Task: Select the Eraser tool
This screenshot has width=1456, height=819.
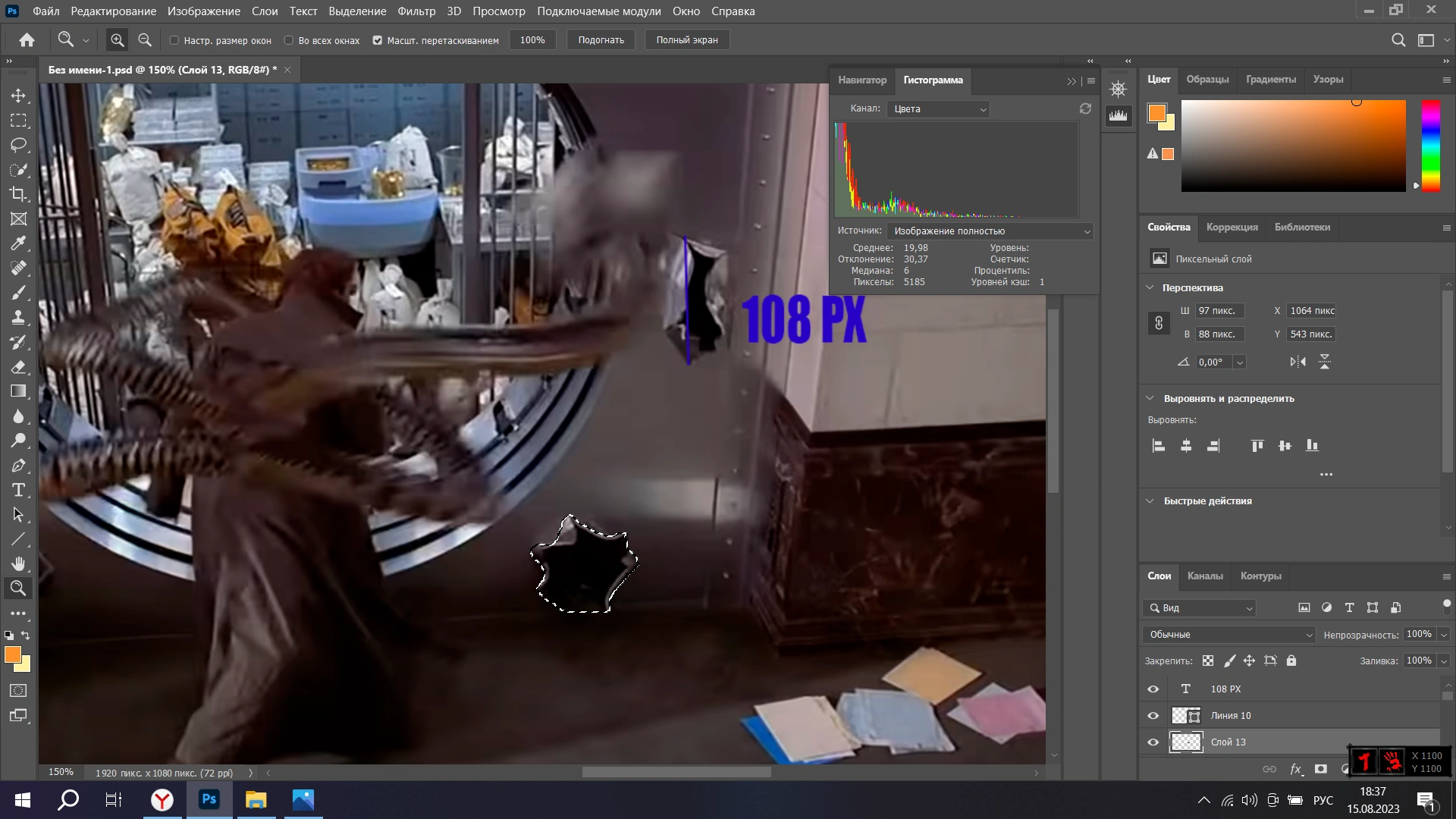Action: (18, 367)
